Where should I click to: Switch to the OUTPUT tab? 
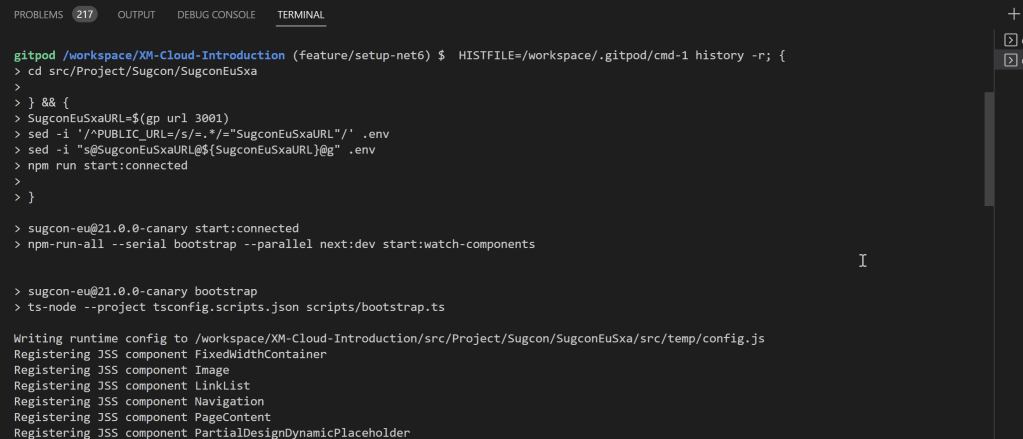pyautogui.click(x=136, y=15)
